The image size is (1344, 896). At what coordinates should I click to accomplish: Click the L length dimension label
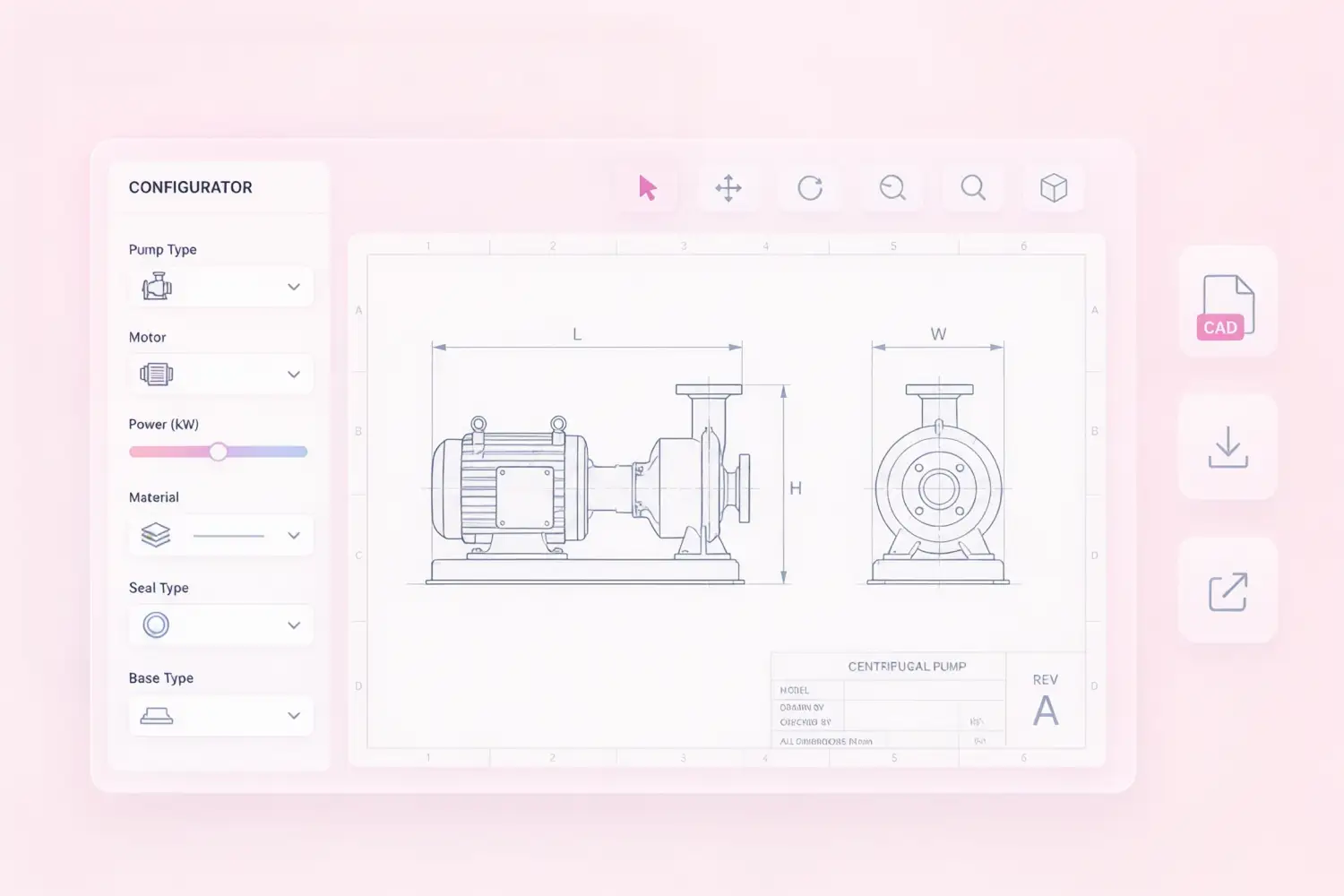(577, 334)
